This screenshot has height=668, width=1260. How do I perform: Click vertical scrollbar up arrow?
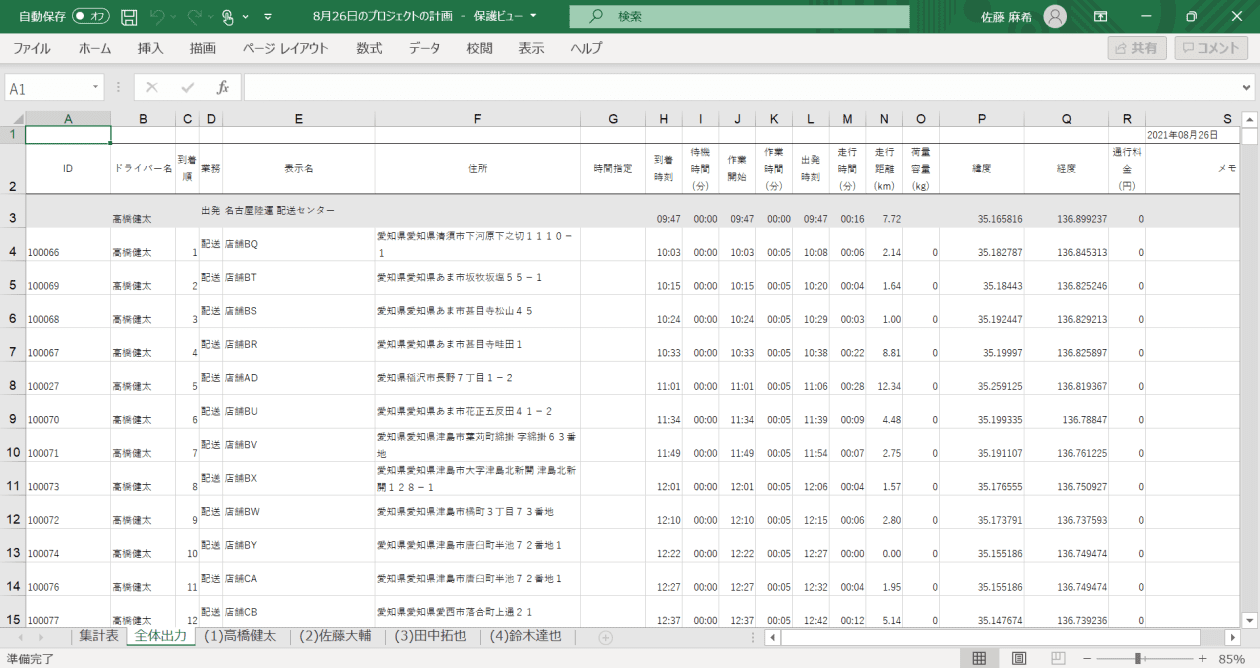1249,120
